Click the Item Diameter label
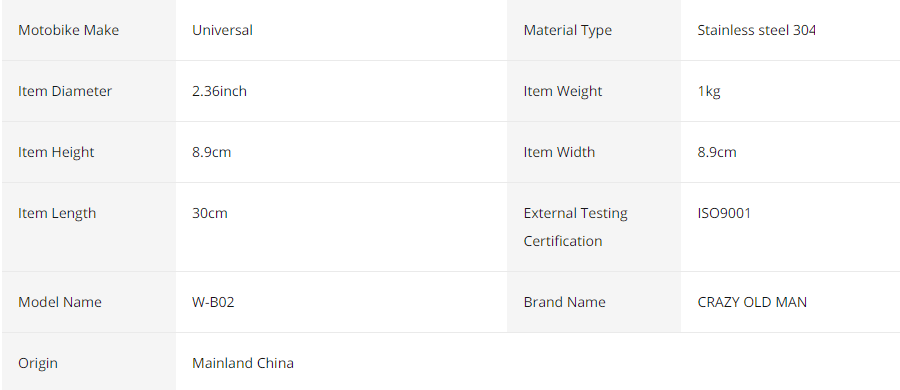 point(65,91)
